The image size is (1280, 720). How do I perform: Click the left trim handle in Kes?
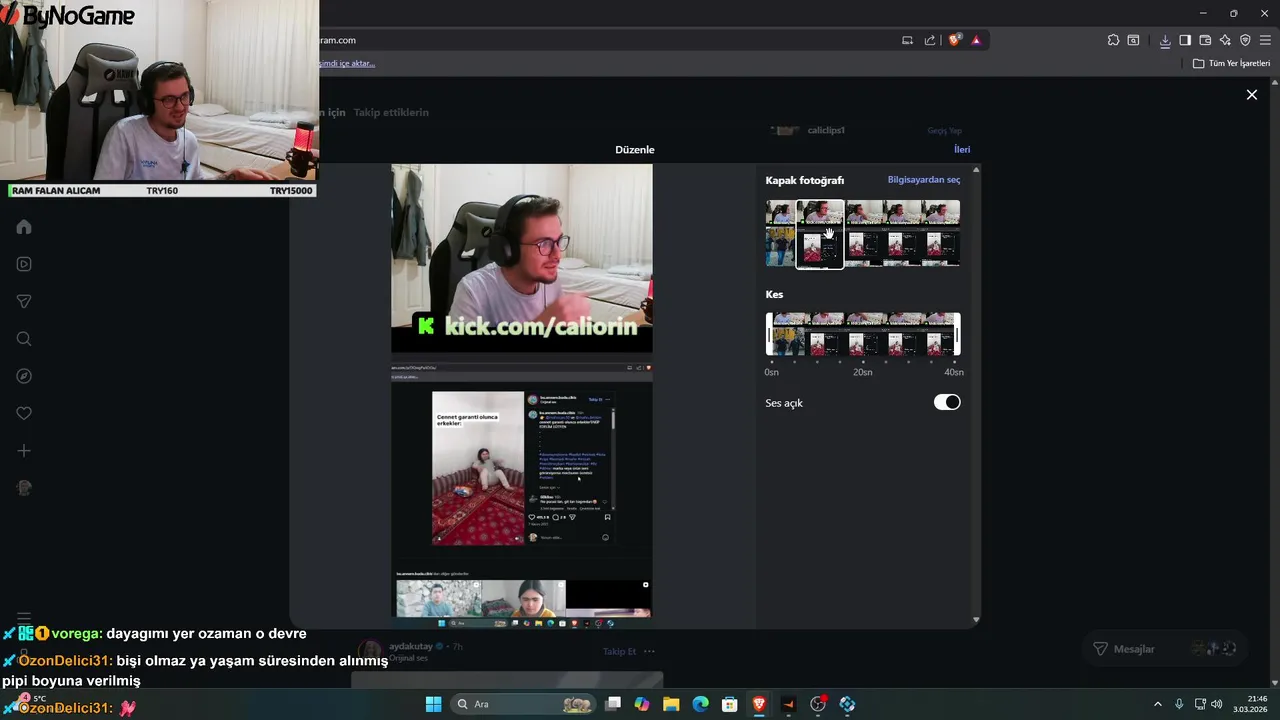click(769, 334)
